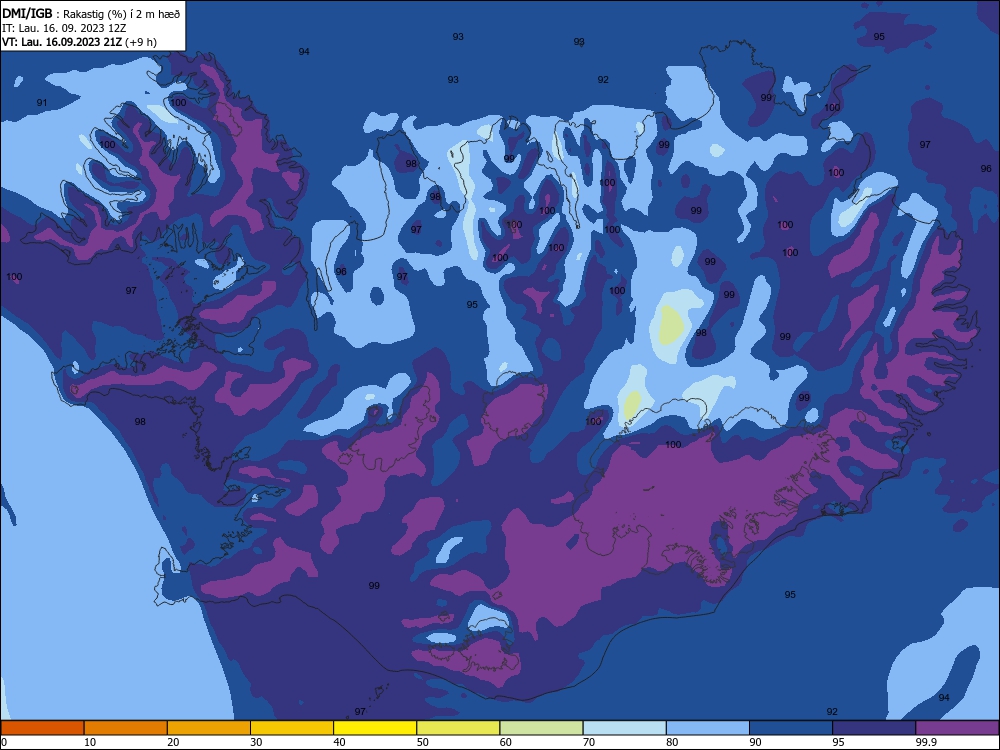Click the legend tick label '10'
This screenshot has width=1000, height=750.
point(90,742)
